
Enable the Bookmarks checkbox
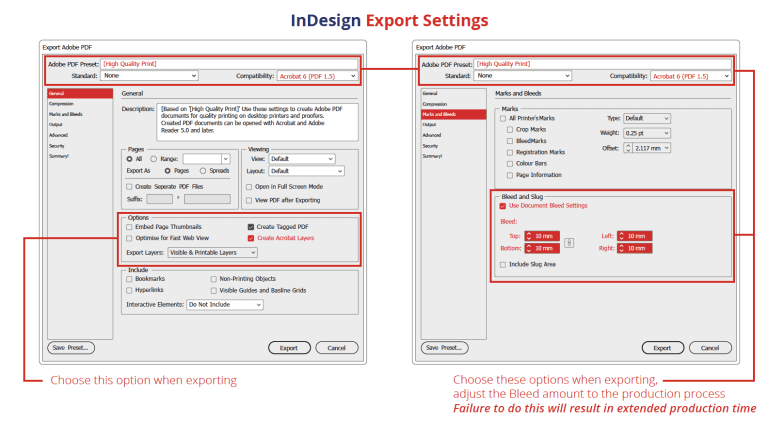click(x=129, y=279)
